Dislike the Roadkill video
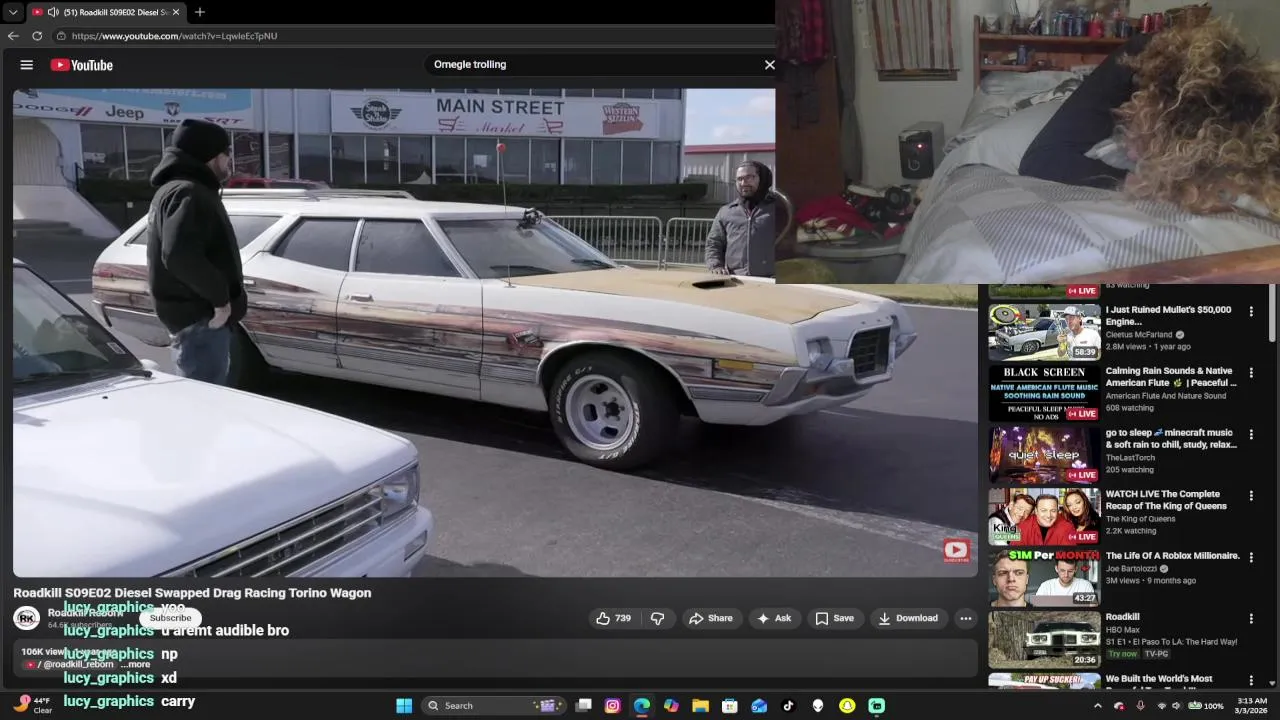 pyautogui.click(x=657, y=618)
